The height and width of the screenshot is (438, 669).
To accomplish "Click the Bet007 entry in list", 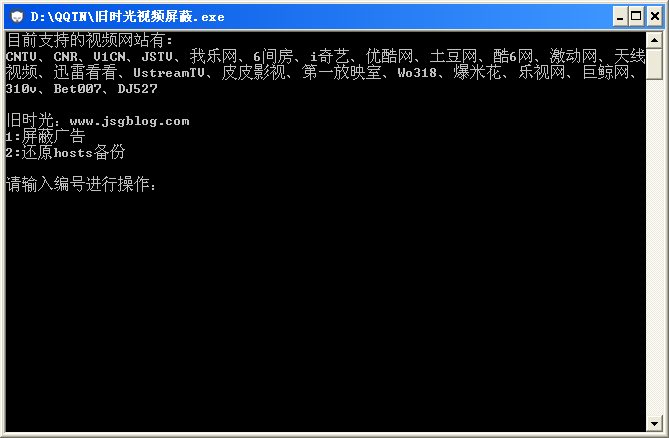I will (77, 89).
